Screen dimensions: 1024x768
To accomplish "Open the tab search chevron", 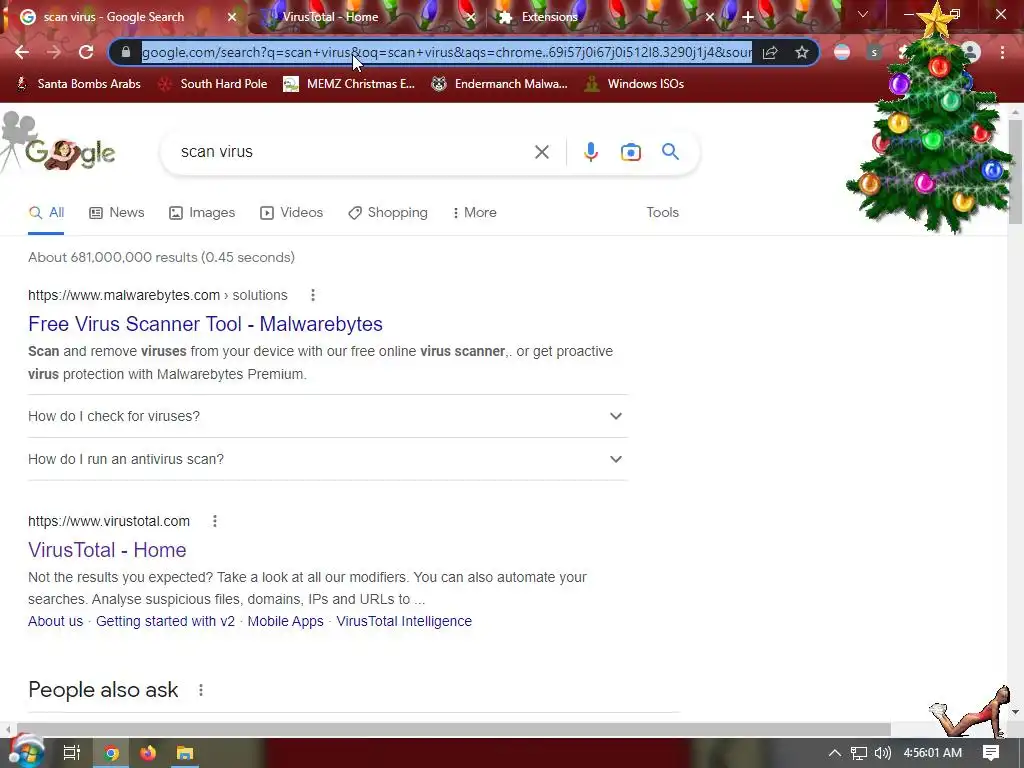I will [863, 14].
